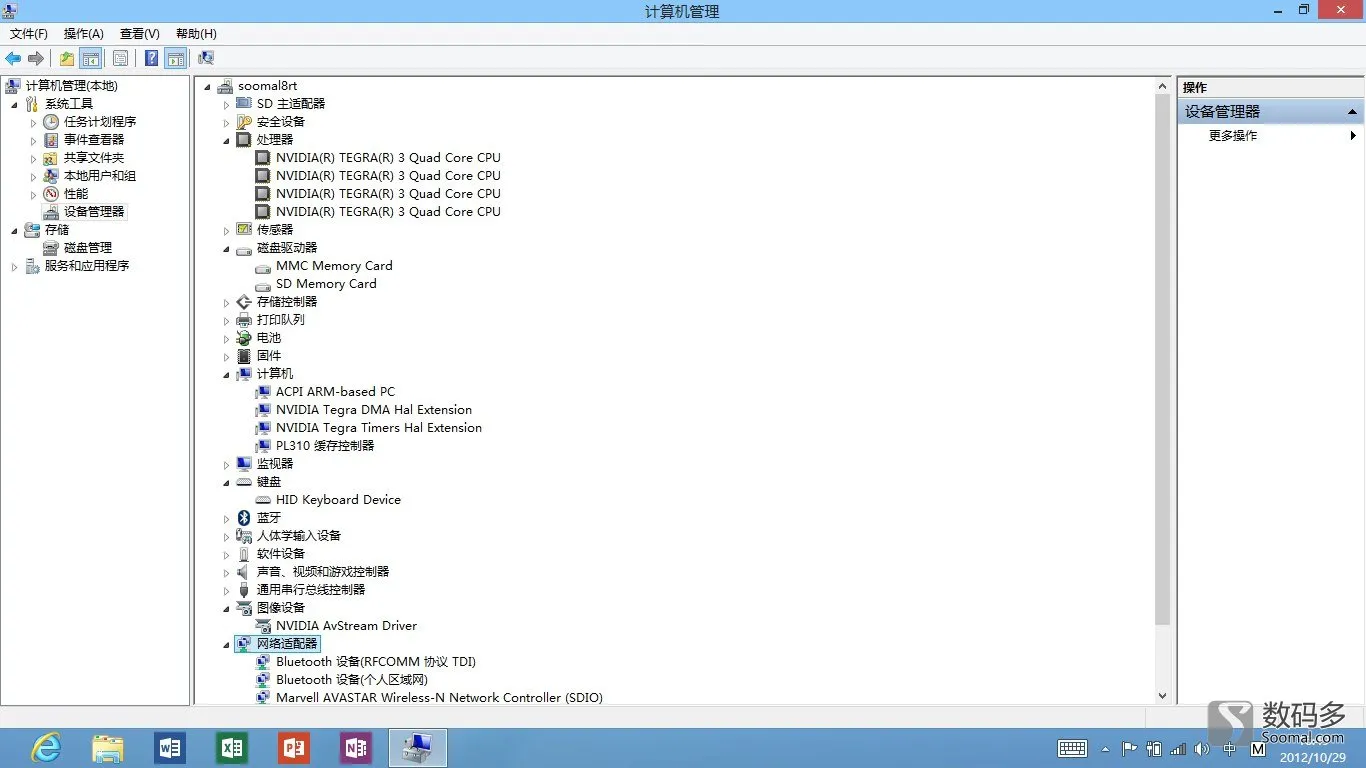Click the scroll down arrow of device list

[1162, 696]
